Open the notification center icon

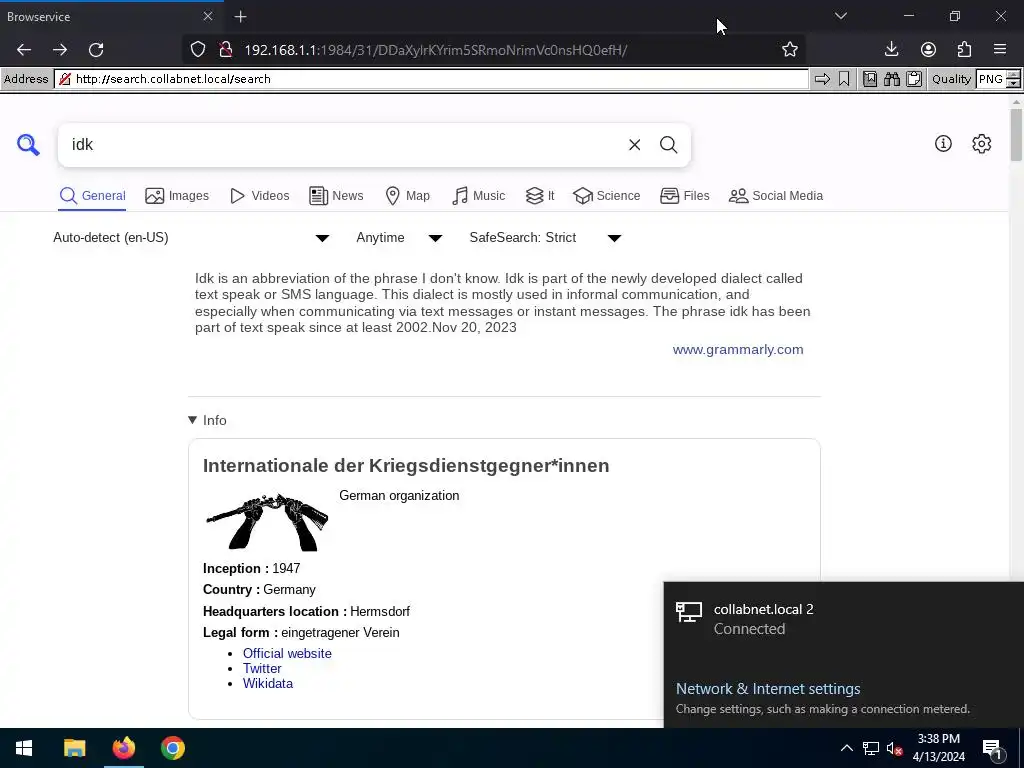[x=992, y=748]
